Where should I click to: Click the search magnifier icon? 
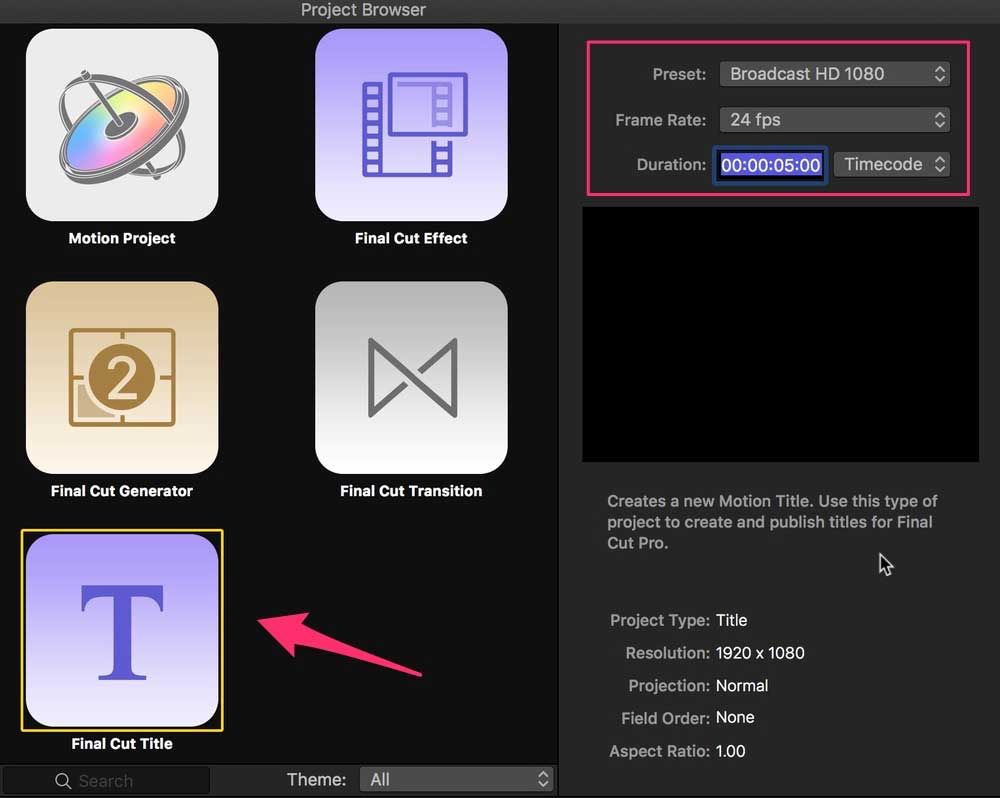pyautogui.click(x=62, y=781)
